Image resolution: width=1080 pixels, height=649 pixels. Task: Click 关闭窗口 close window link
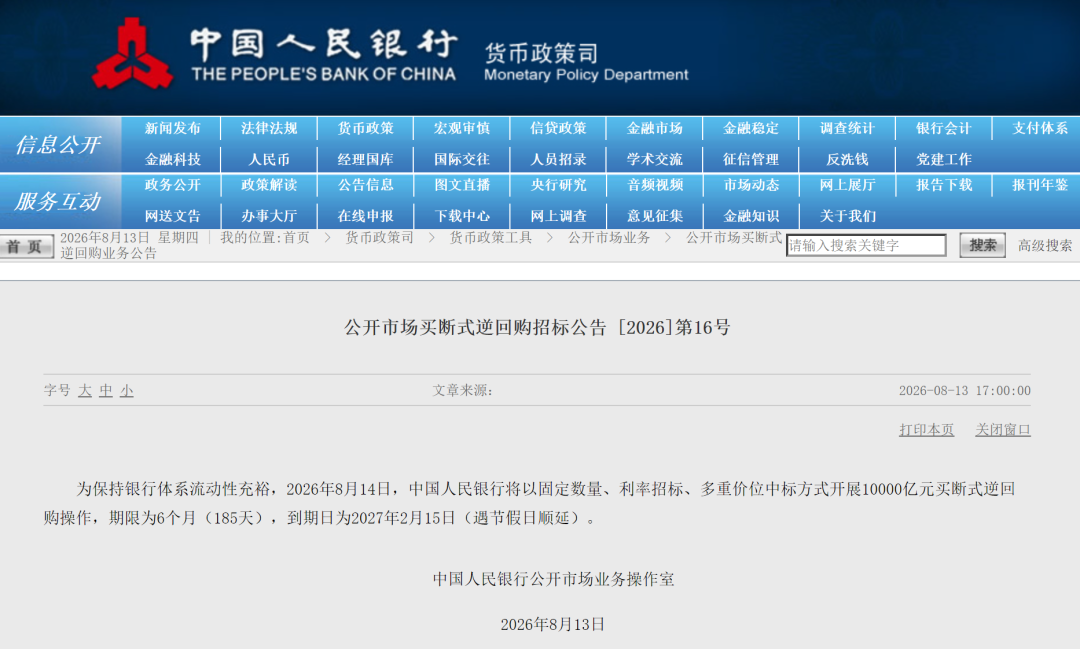pyautogui.click(x=1003, y=430)
